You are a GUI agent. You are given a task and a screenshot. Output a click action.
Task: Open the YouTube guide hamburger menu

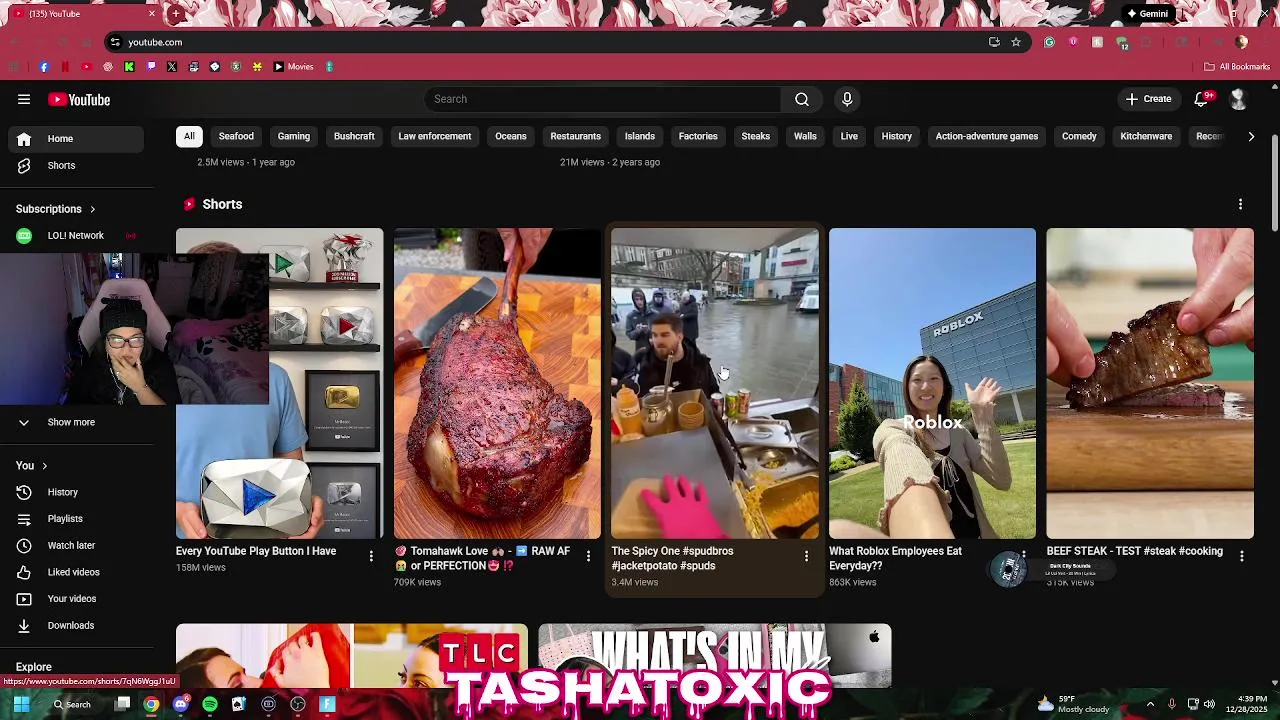coord(24,99)
